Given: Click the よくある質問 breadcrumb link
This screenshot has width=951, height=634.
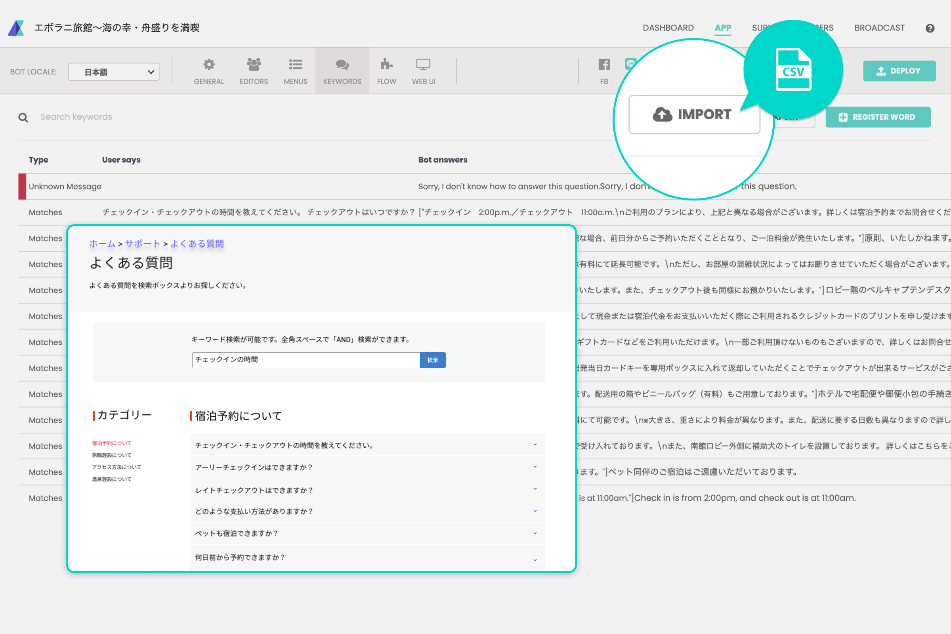Looking at the screenshot, I should point(197,244).
